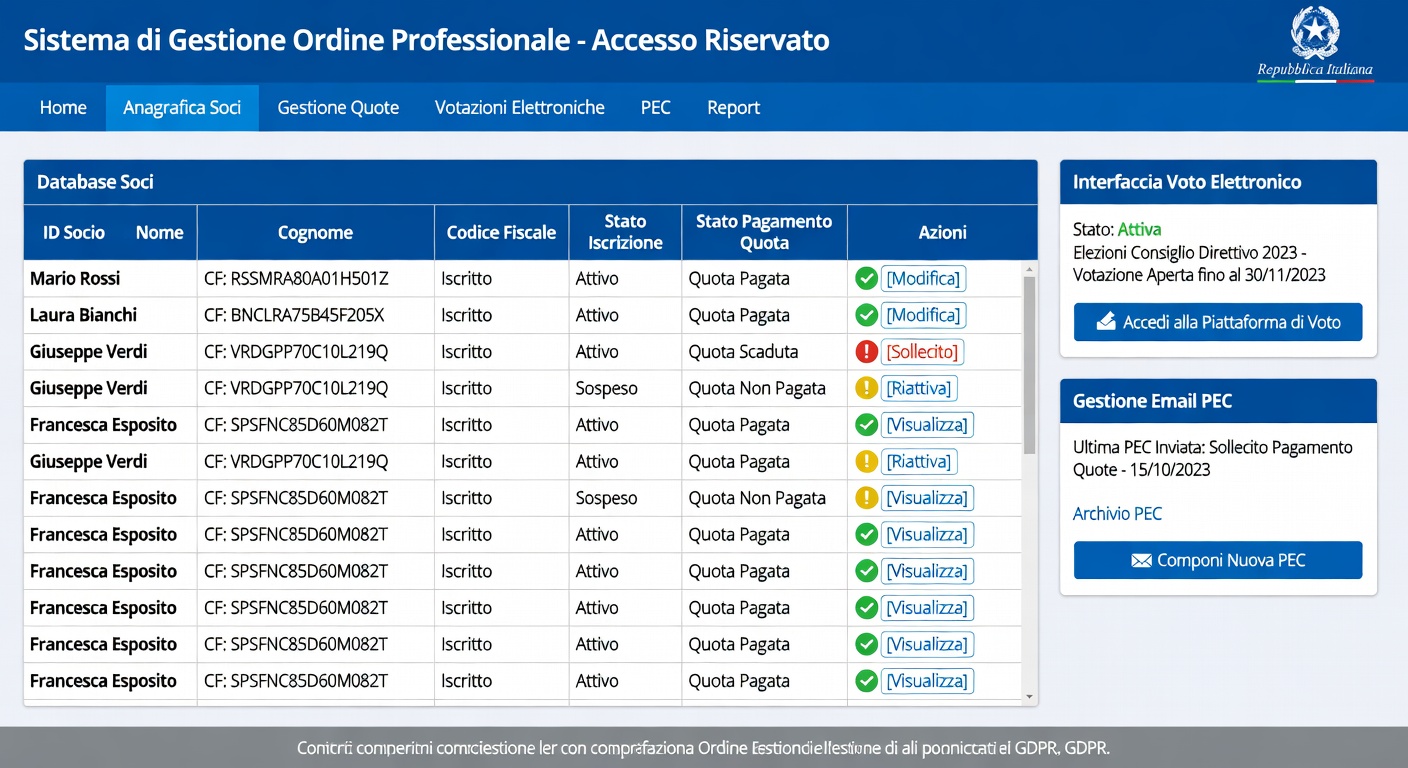Open the Votazioni Elettroniche tab
The height and width of the screenshot is (768, 1408).
pyautogui.click(x=519, y=107)
